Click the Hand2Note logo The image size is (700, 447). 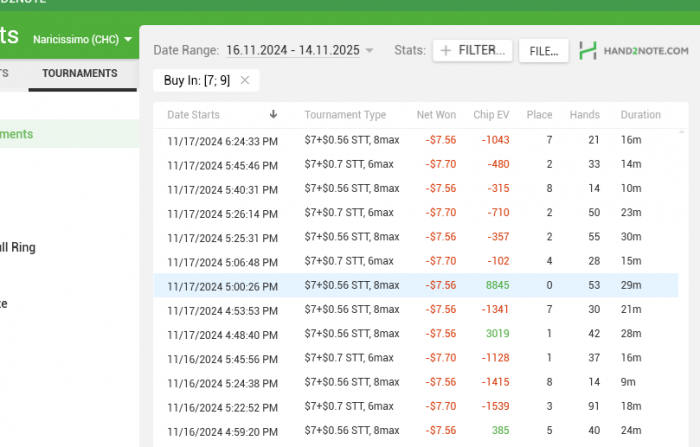(x=634, y=50)
